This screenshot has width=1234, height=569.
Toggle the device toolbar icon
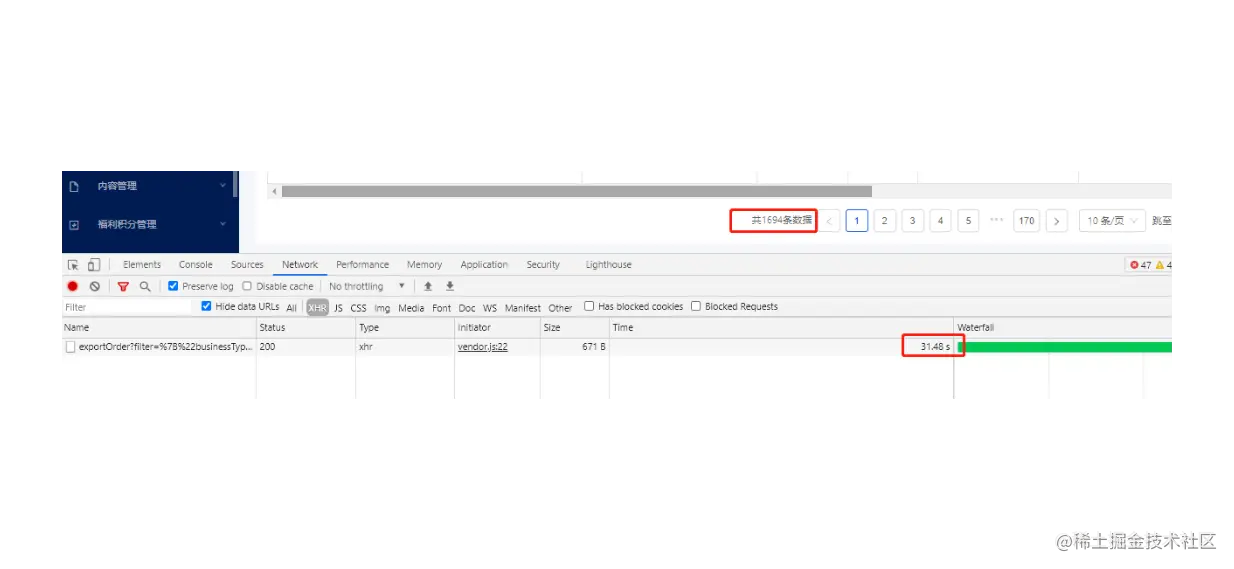(93, 265)
